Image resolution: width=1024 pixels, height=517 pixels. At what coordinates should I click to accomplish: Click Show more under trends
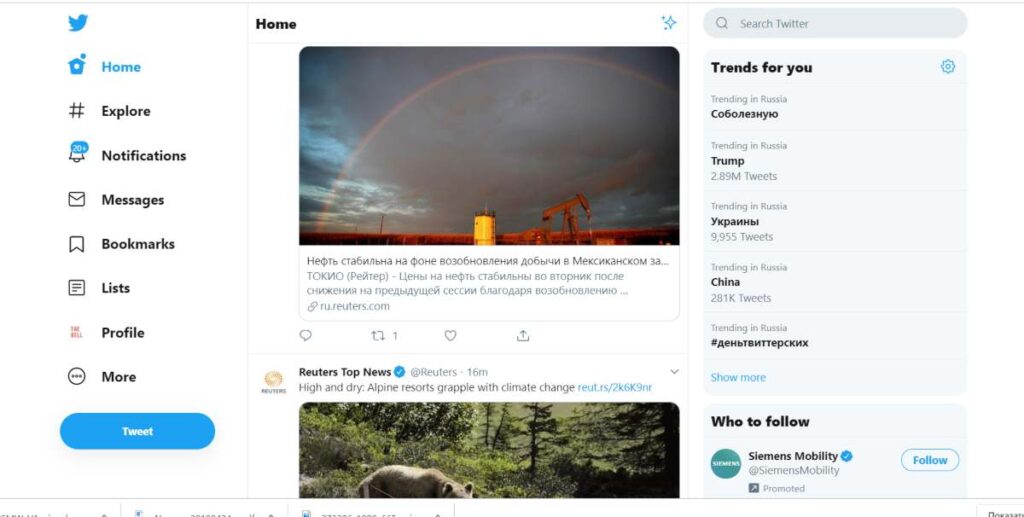(738, 378)
